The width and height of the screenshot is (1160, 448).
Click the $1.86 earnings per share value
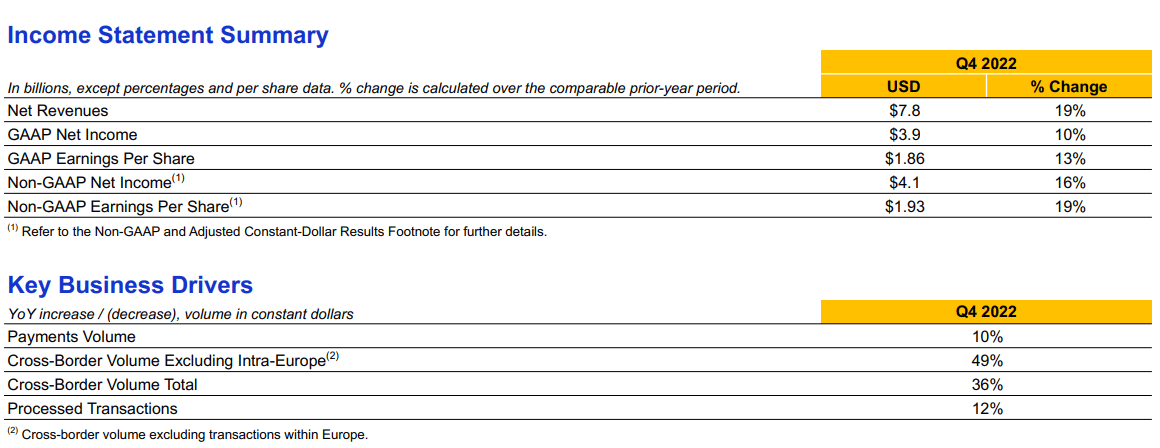(x=904, y=158)
